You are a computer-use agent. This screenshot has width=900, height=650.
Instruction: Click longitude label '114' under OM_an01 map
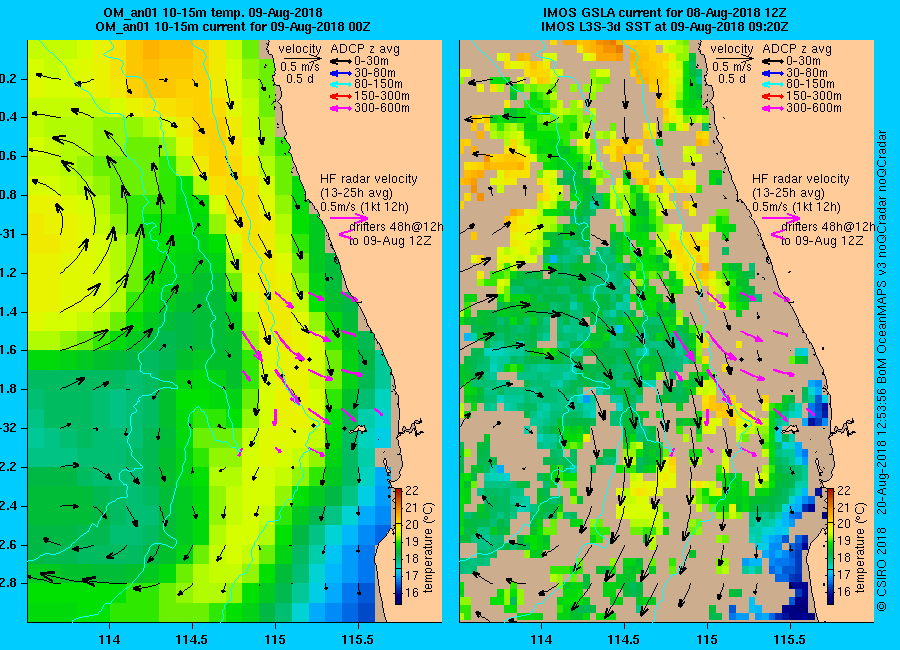109,640
